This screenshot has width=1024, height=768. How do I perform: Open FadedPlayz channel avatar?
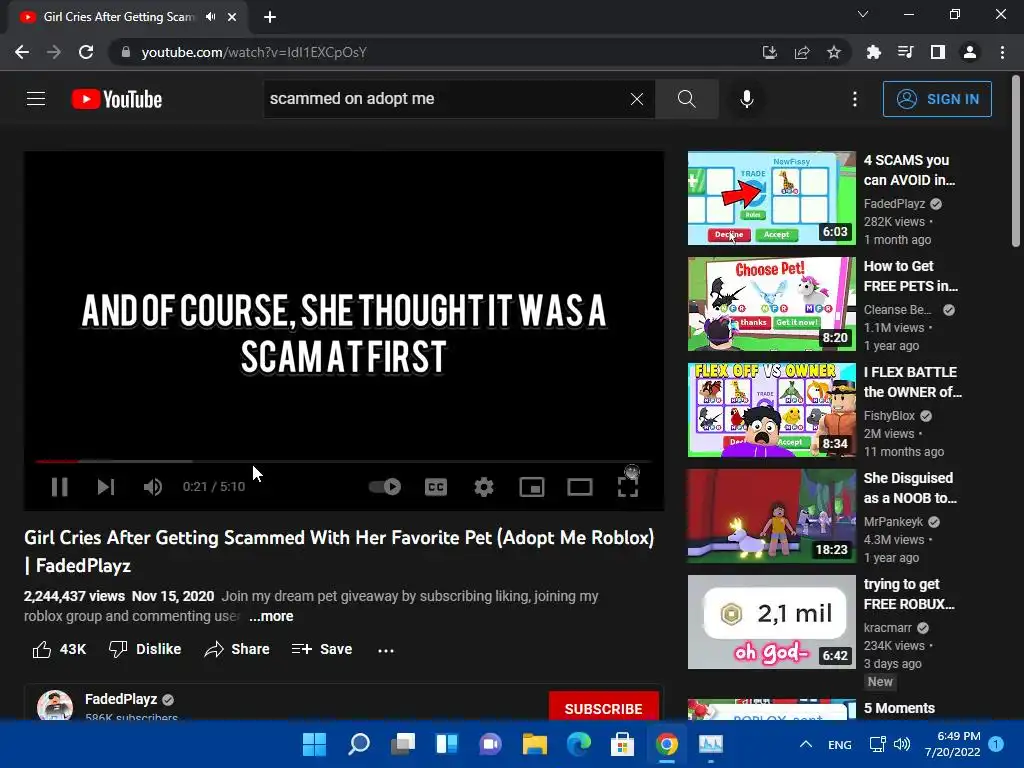pyautogui.click(x=55, y=705)
